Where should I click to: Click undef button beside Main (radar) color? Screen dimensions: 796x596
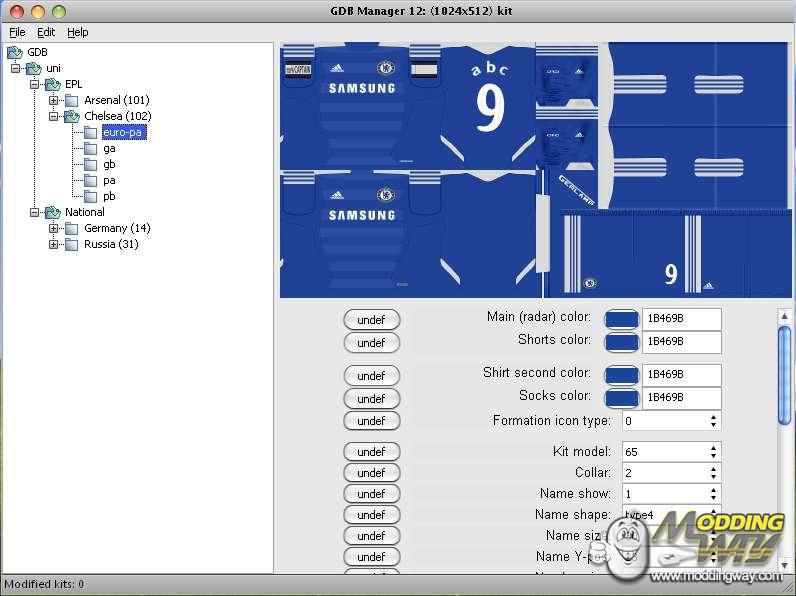371,320
